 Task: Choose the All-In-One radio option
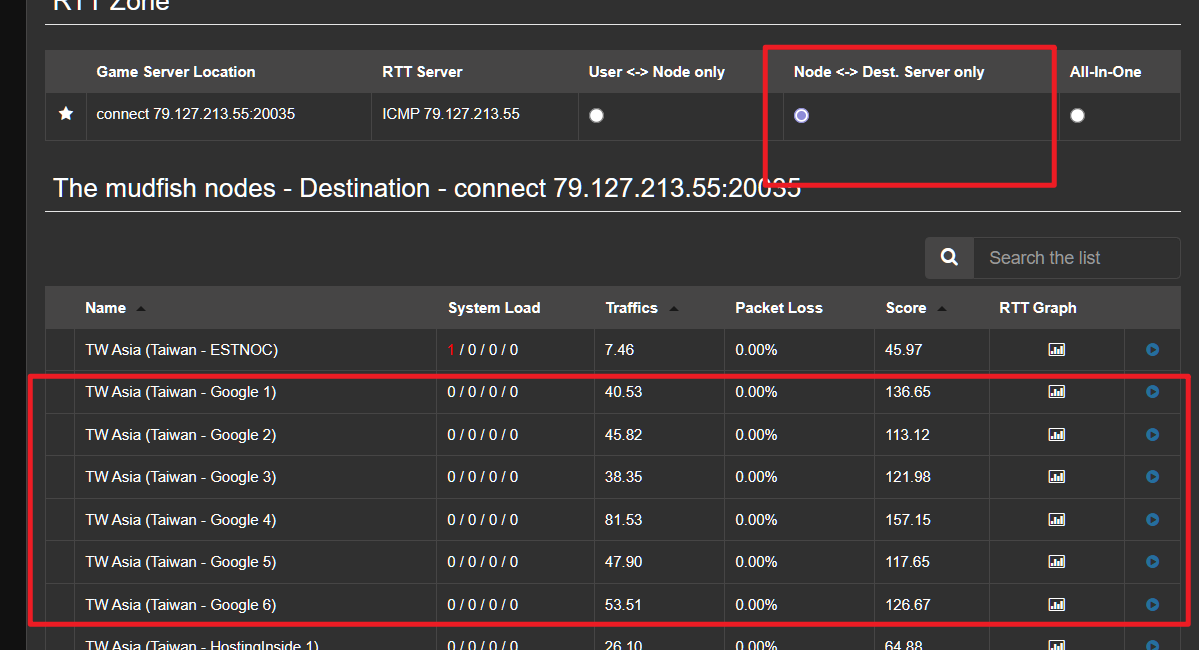(x=1077, y=116)
